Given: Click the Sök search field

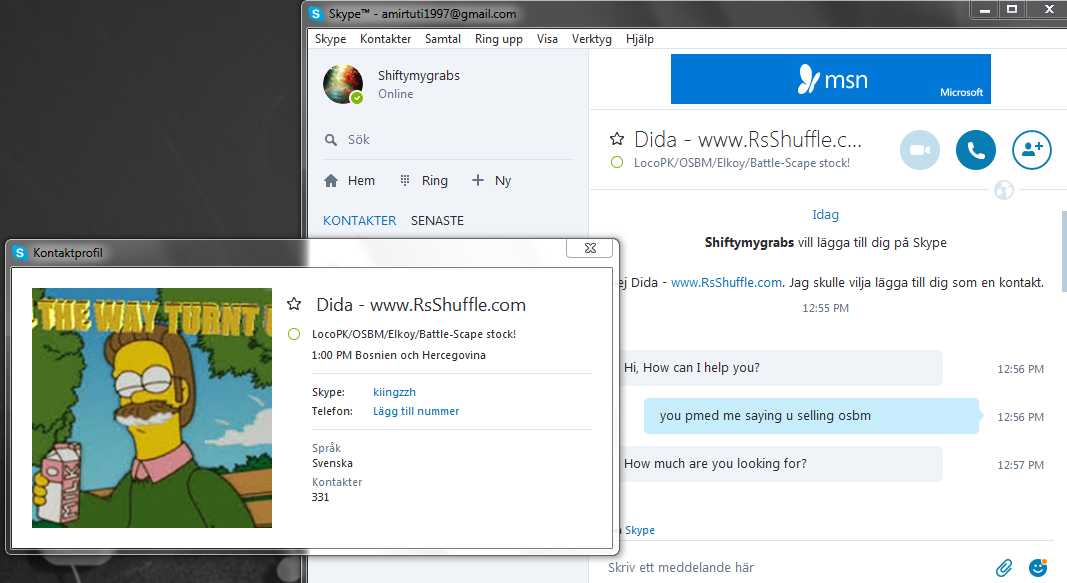Looking at the screenshot, I should point(448,139).
